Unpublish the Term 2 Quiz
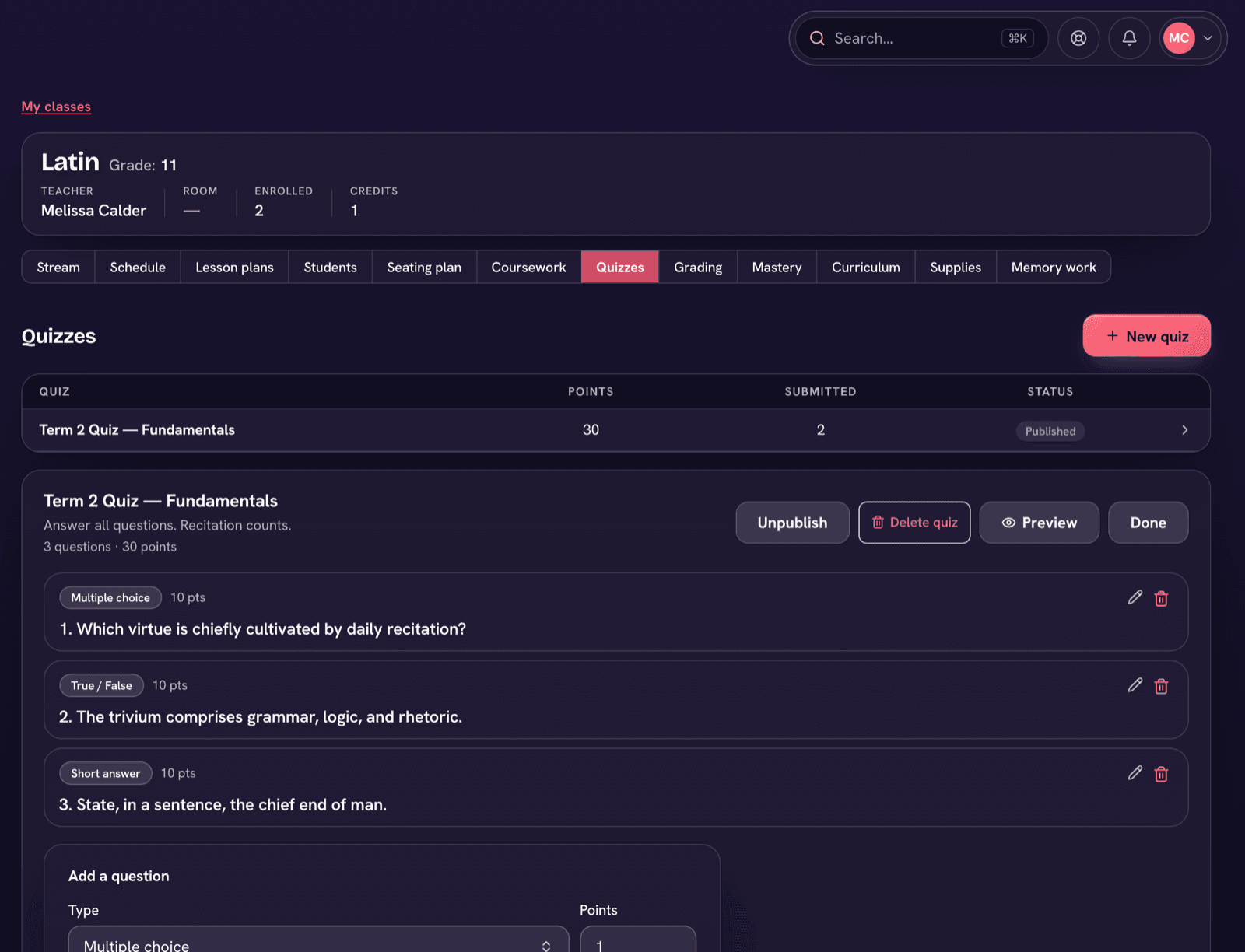Viewport: 1245px width, 952px height. coord(792,523)
